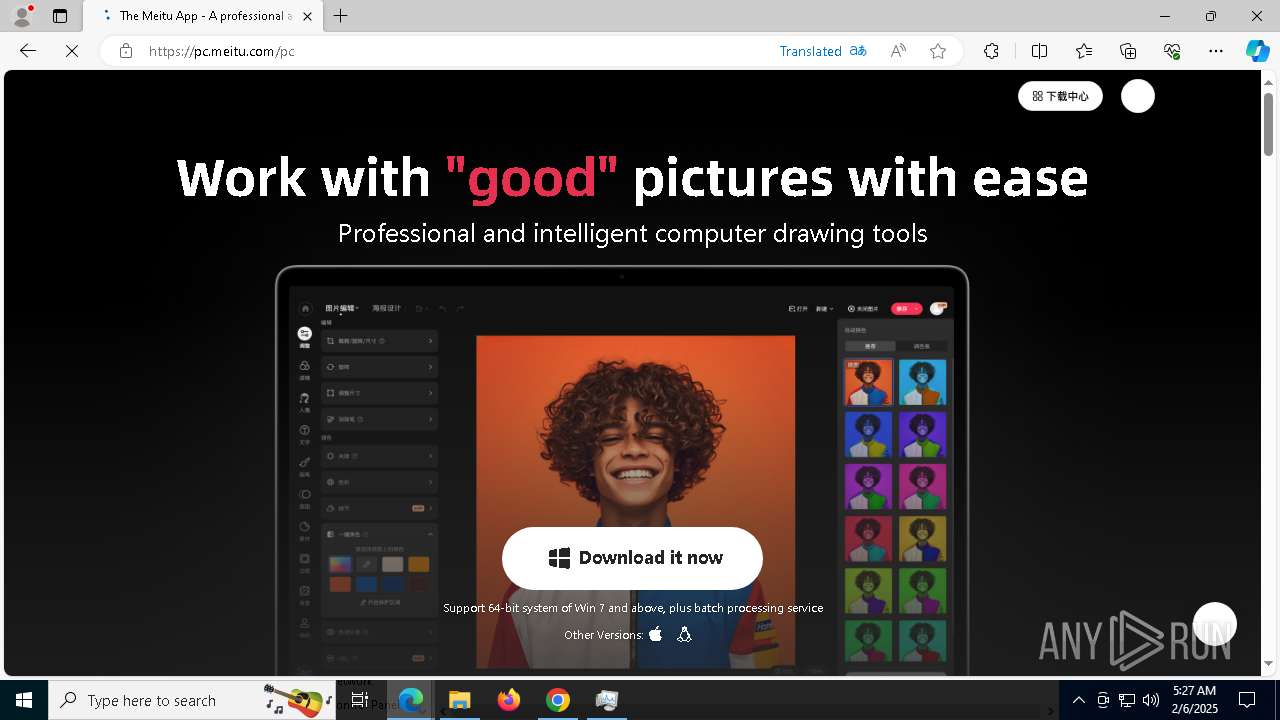Screen dimensions: 1280x720
Task: Open Browser essentials heart icon
Action: tap(1172, 51)
